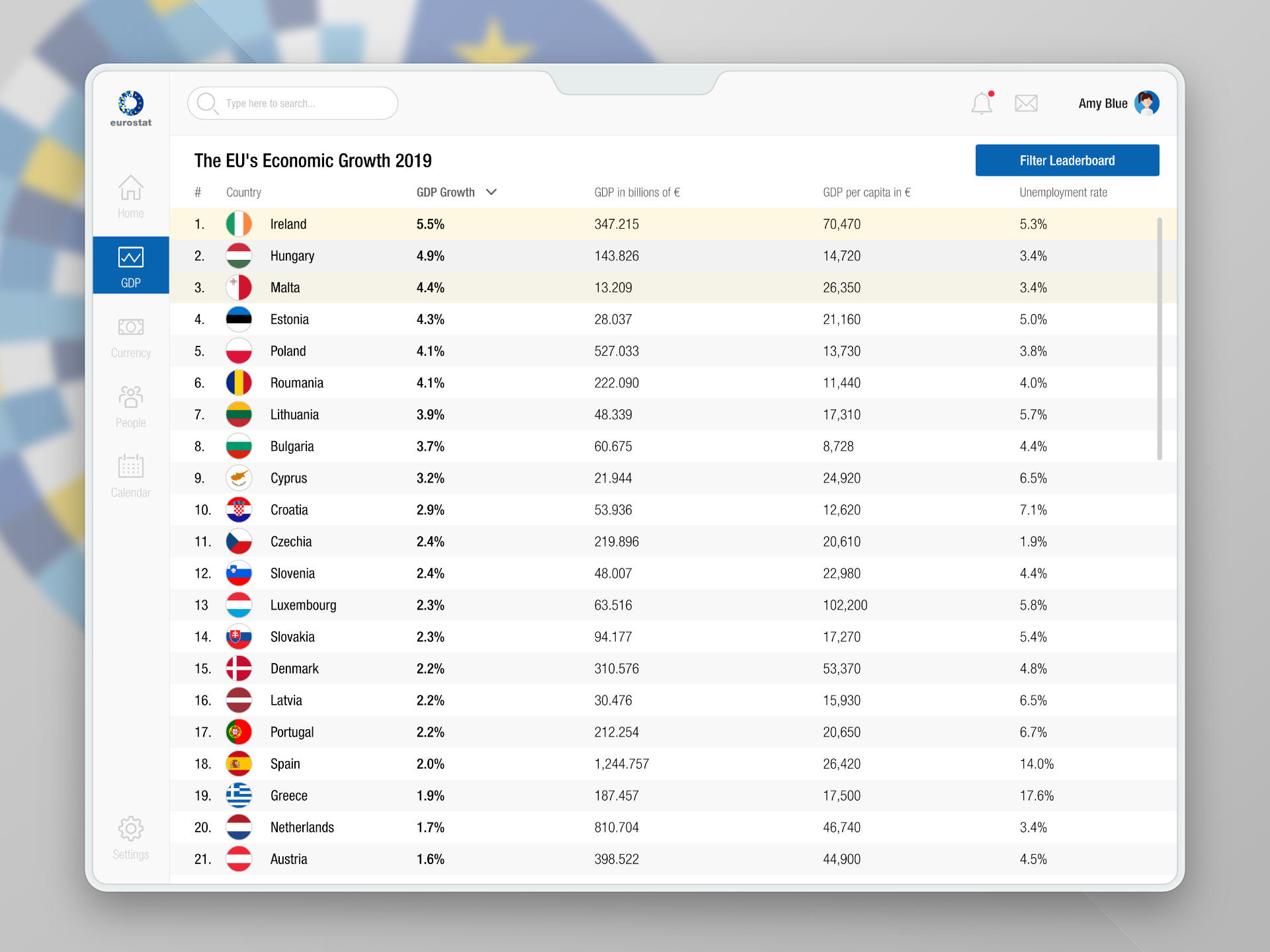Image resolution: width=1270 pixels, height=952 pixels.
Task: Click the notification bell icon
Action: [982, 103]
